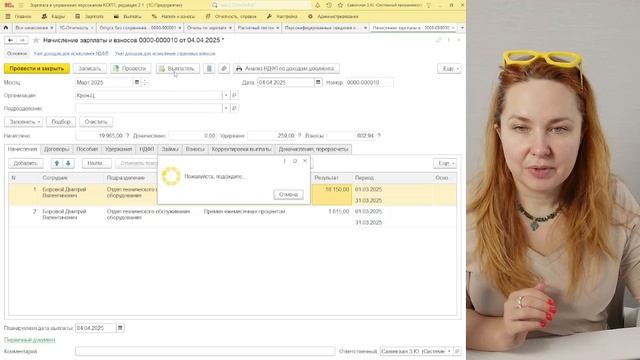Switch to the Отпуск без сохранения tab
This screenshot has width=640, height=360.
click(138, 28)
